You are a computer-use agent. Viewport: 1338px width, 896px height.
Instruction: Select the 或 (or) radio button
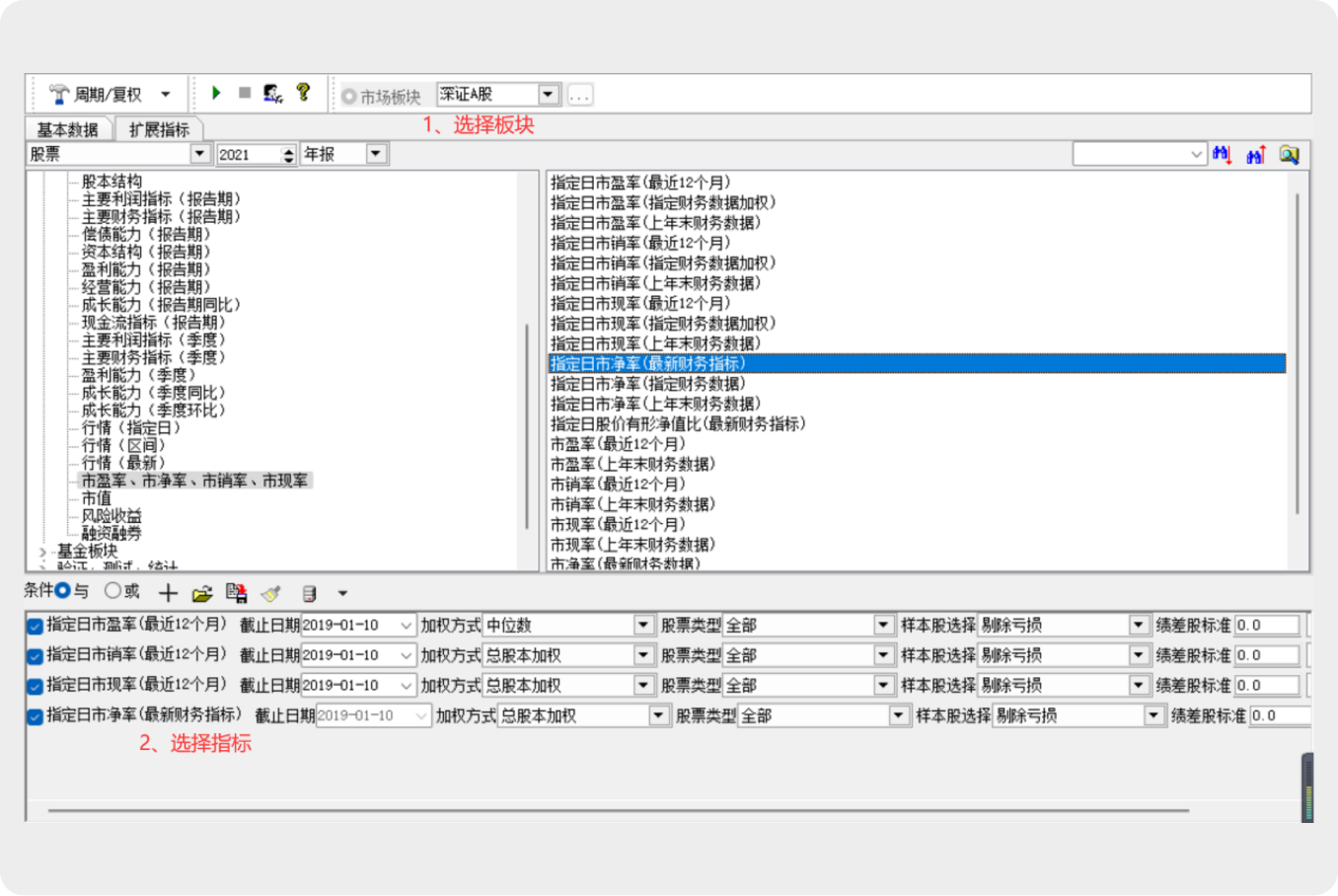tap(113, 591)
